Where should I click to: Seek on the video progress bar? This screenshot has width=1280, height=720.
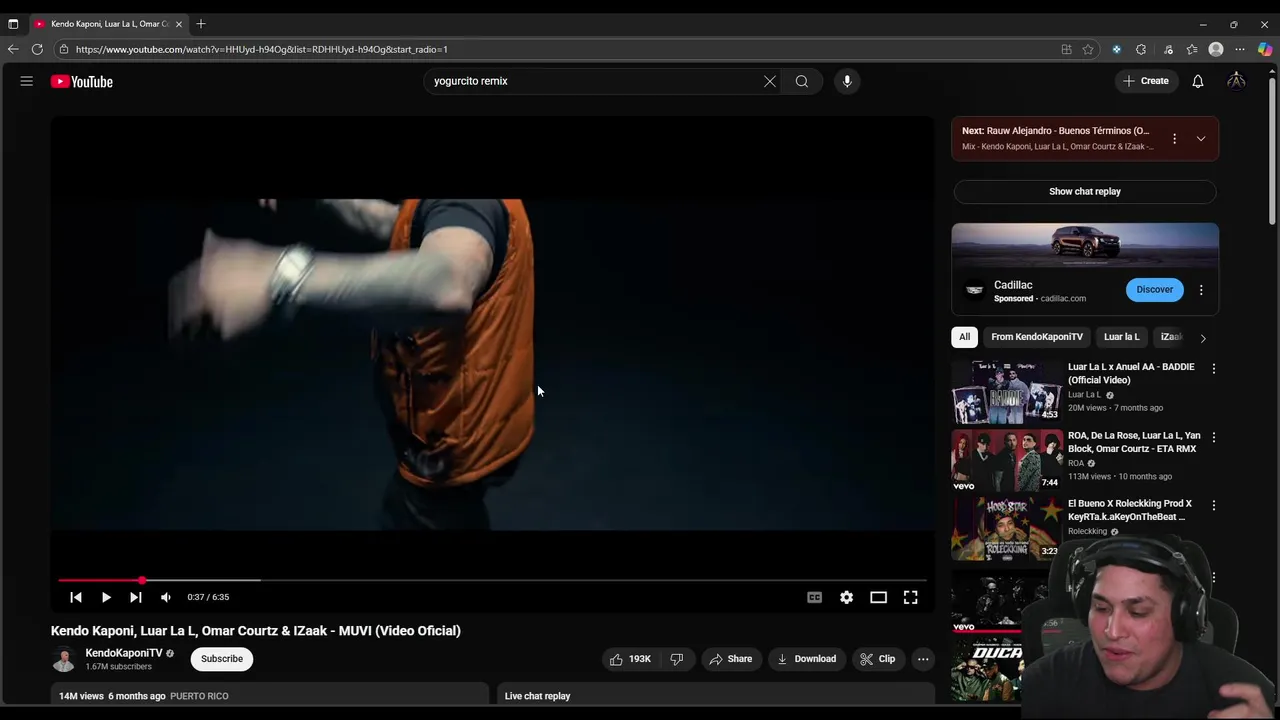coord(492,580)
